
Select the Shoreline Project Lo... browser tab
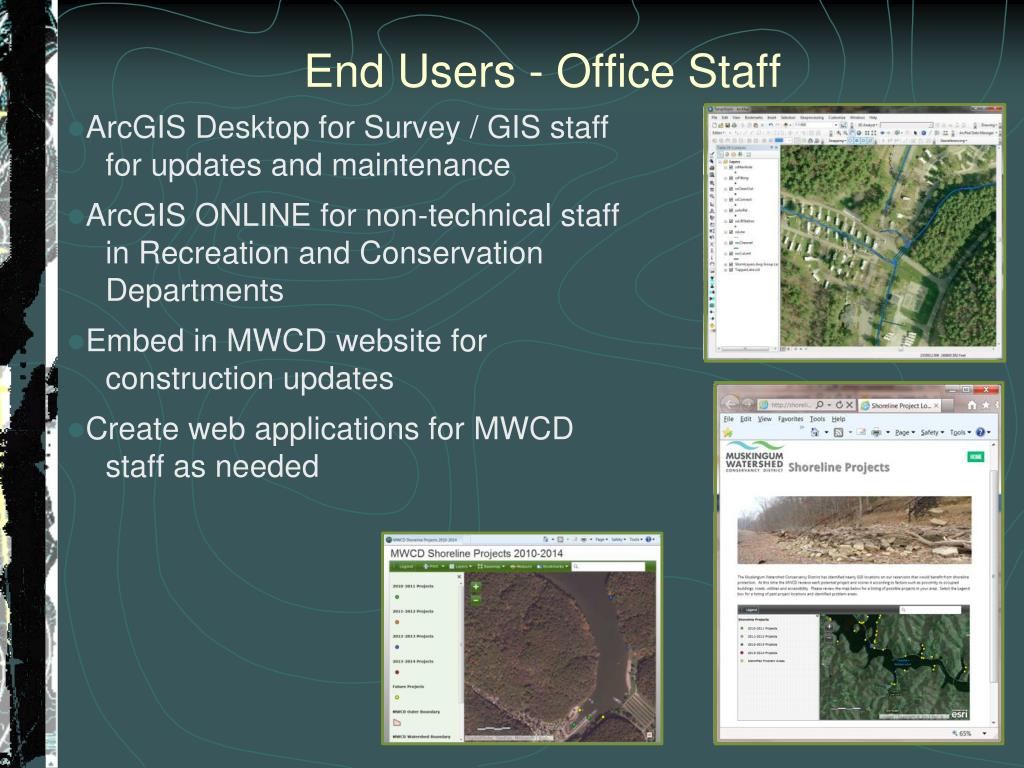pyautogui.click(x=900, y=406)
